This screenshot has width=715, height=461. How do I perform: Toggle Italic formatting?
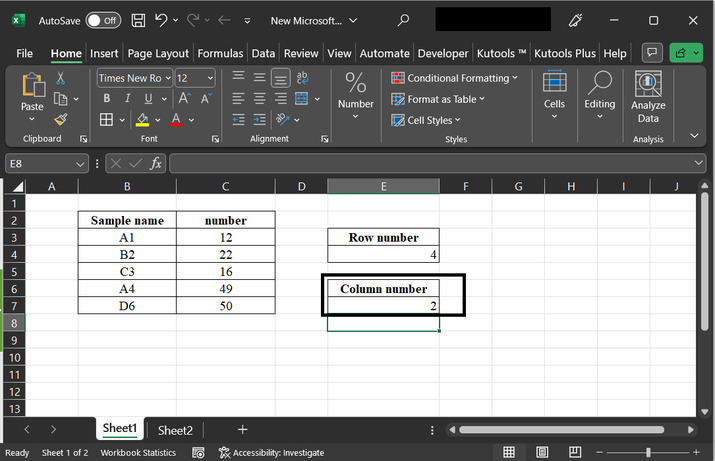coord(128,99)
